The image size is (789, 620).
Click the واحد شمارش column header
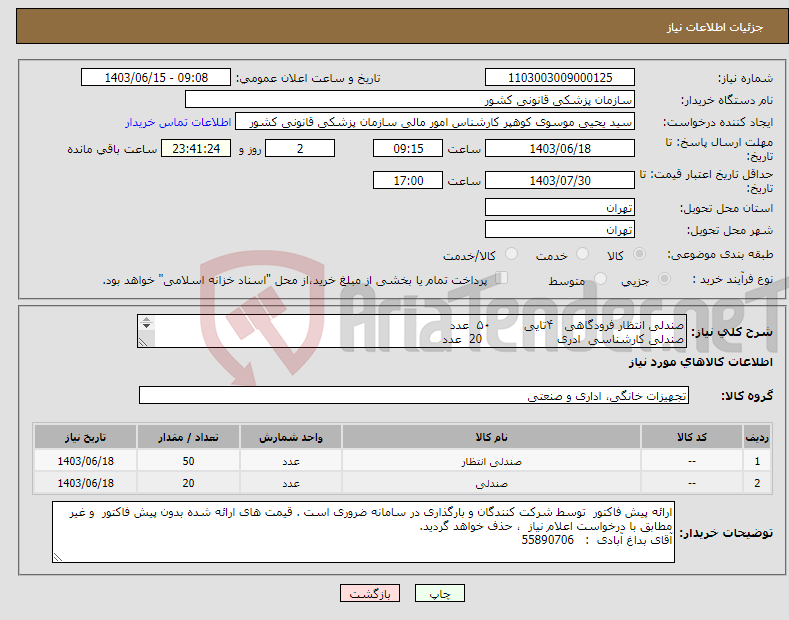291,437
